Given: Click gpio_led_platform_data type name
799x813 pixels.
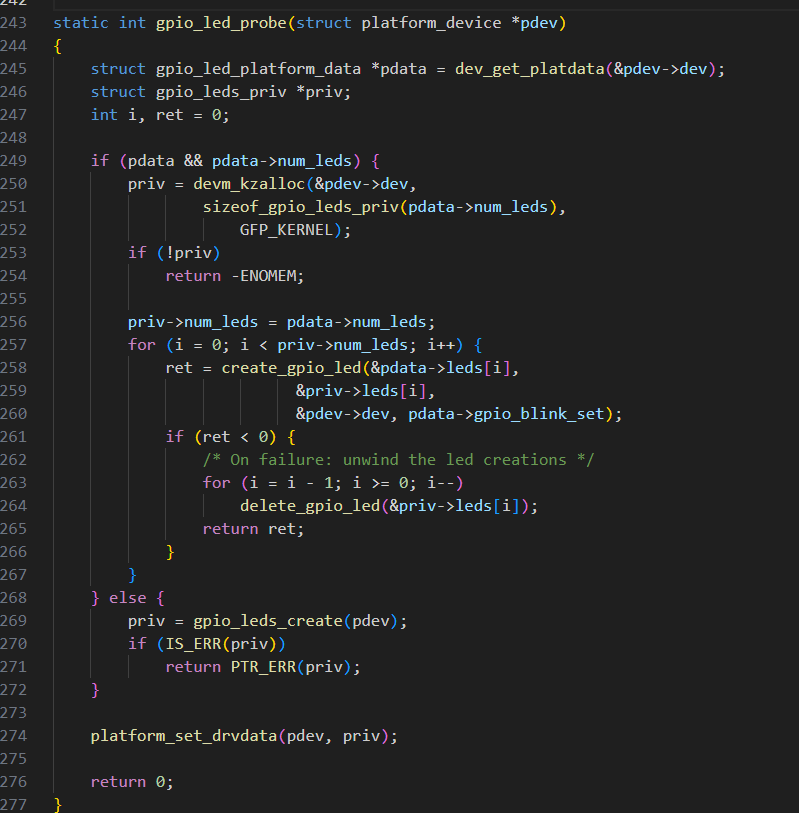Looking at the screenshot, I should click(x=258, y=69).
